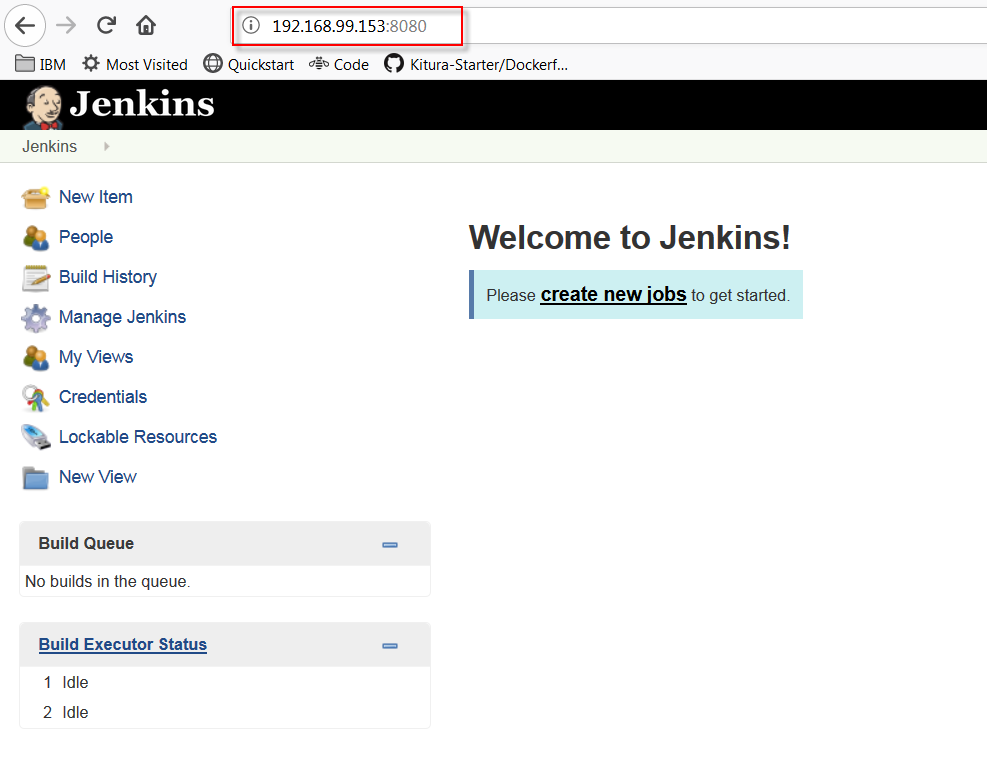Click the Jenkins header title
Viewport: 987px width, 762px height.
142,104
